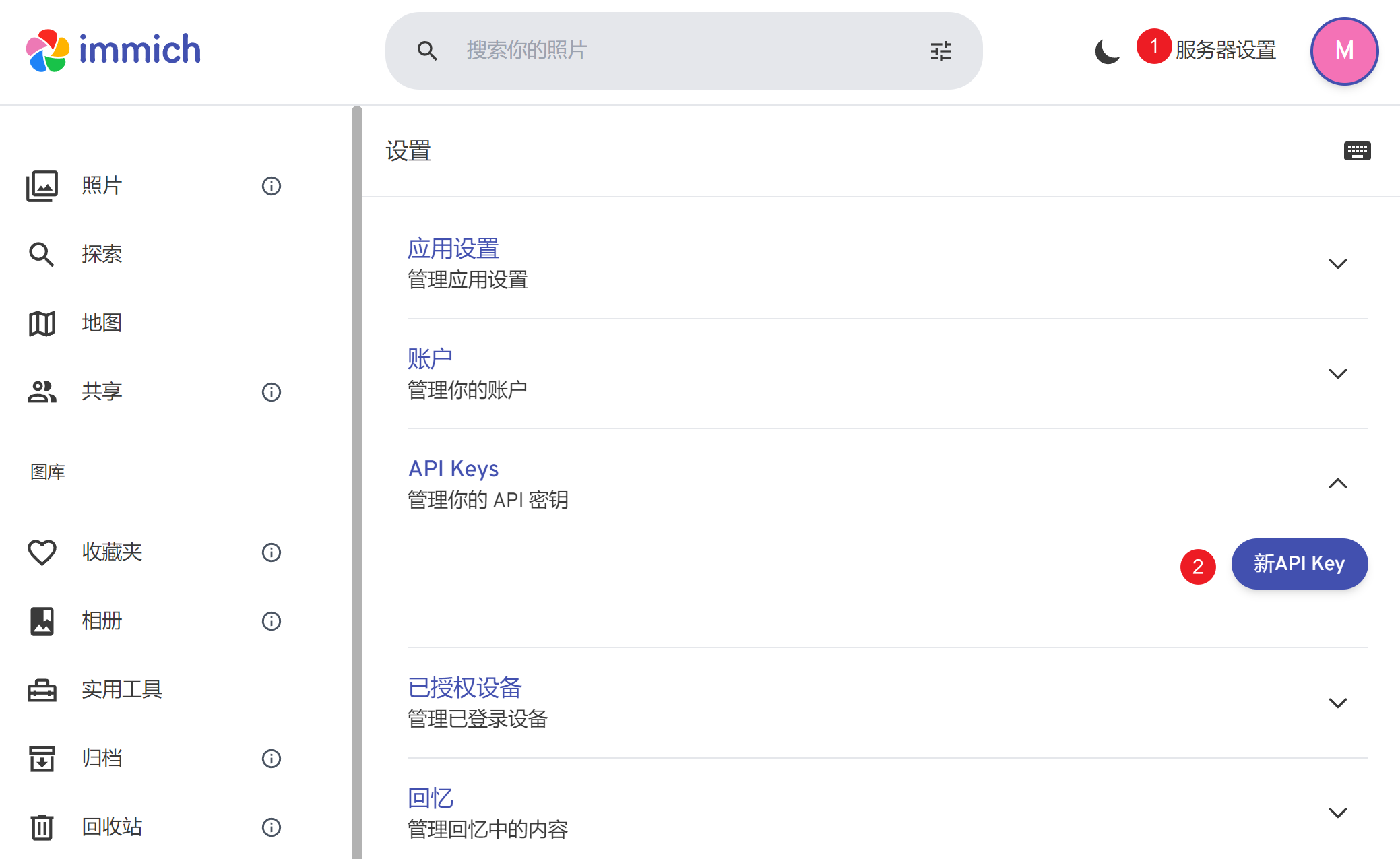Click the search magnifier icon in search bar

click(x=427, y=51)
